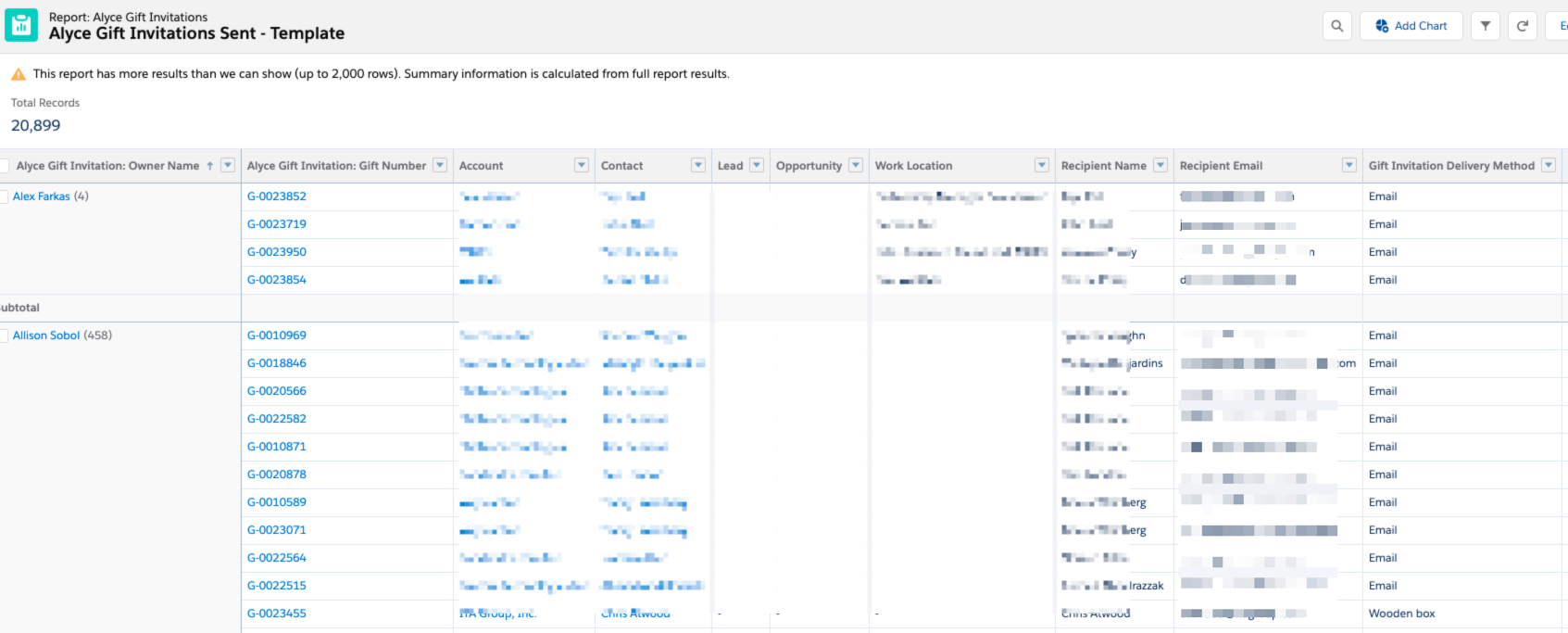Sort by the Lead column header
The image size is (1568, 633).
[731, 166]
